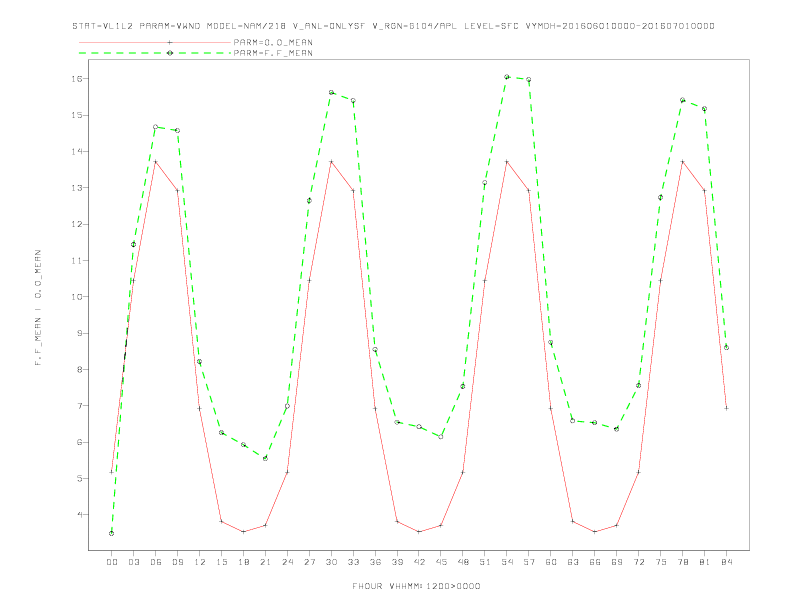This screenshot has width=792, height=612.
Task: Click y-axis tick label 14
Action: coord(76,151)
